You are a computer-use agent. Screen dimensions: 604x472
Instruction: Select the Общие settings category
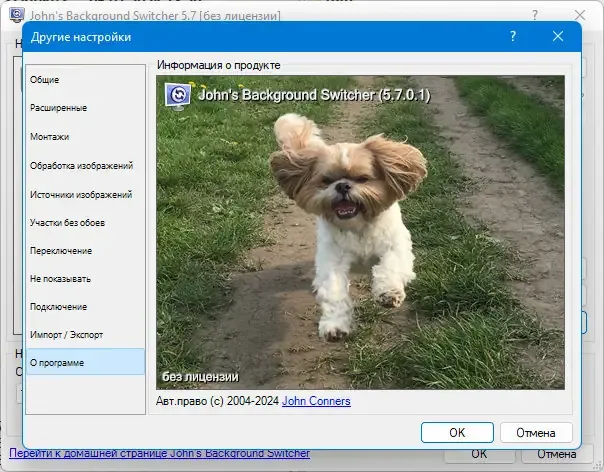[x=85, y=80]
